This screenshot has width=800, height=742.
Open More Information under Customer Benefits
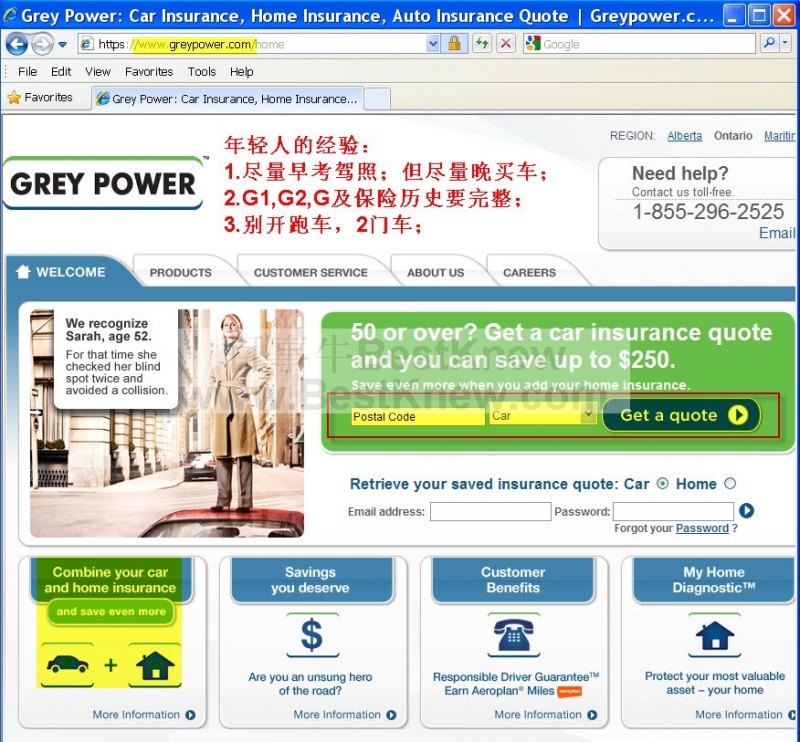[546, 714]
